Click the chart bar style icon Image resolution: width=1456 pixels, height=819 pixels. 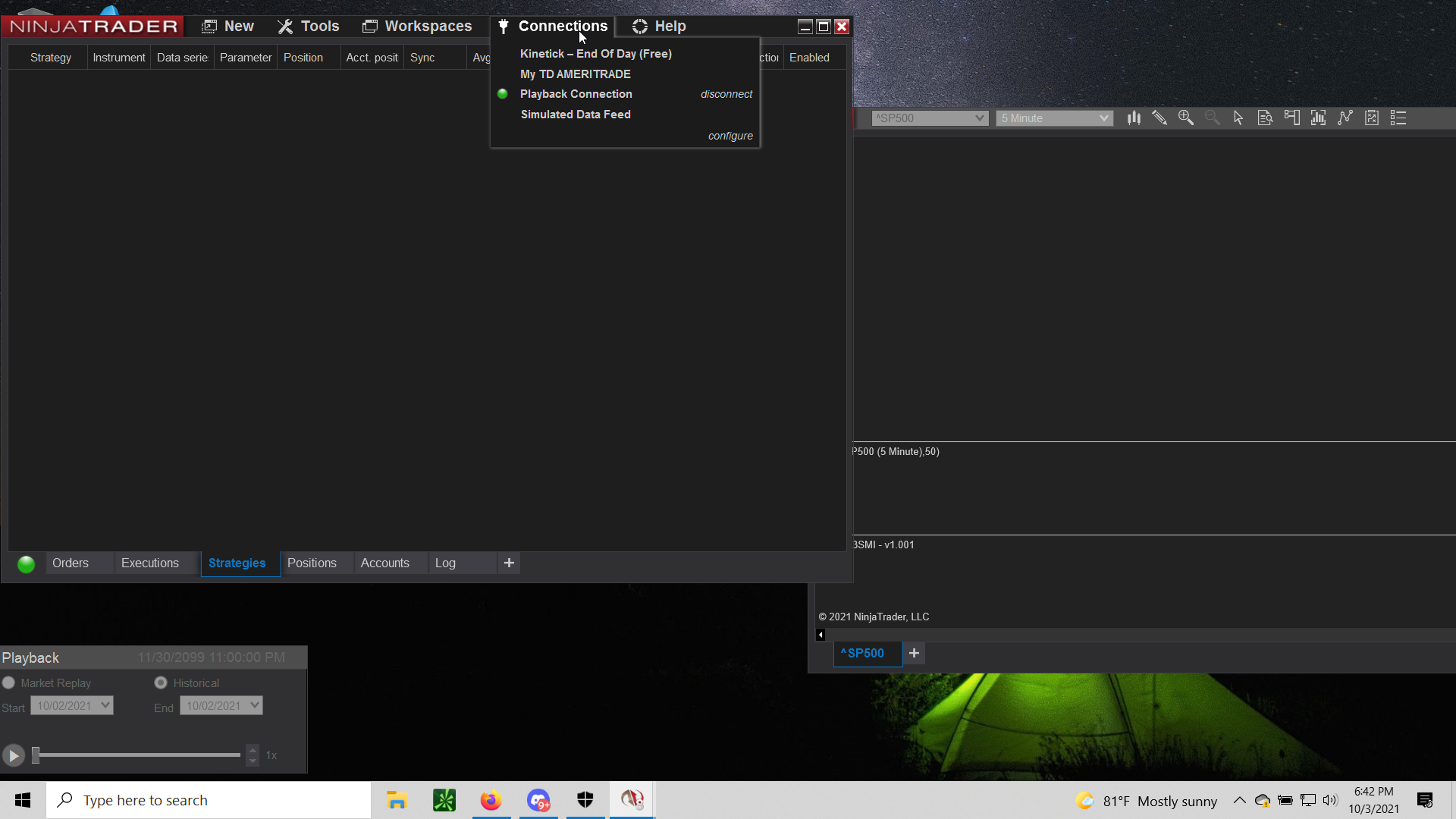pos(1134,118)
